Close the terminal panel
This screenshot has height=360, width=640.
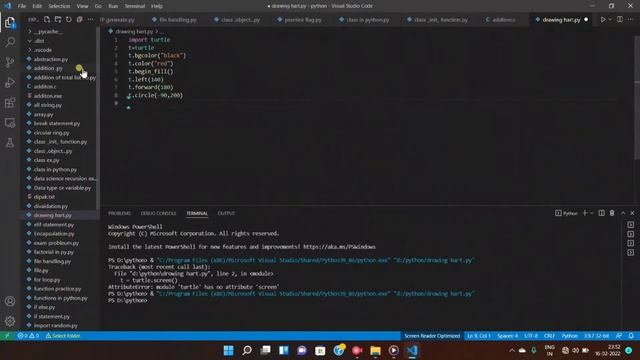(632, 213)
